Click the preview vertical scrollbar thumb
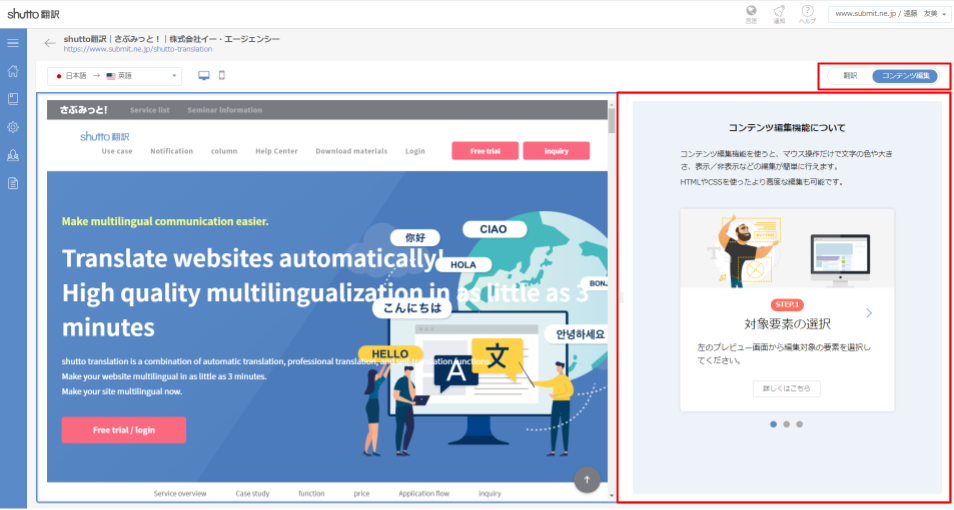Viewport: 954px width, 510px height. click(x=612, y=122)
